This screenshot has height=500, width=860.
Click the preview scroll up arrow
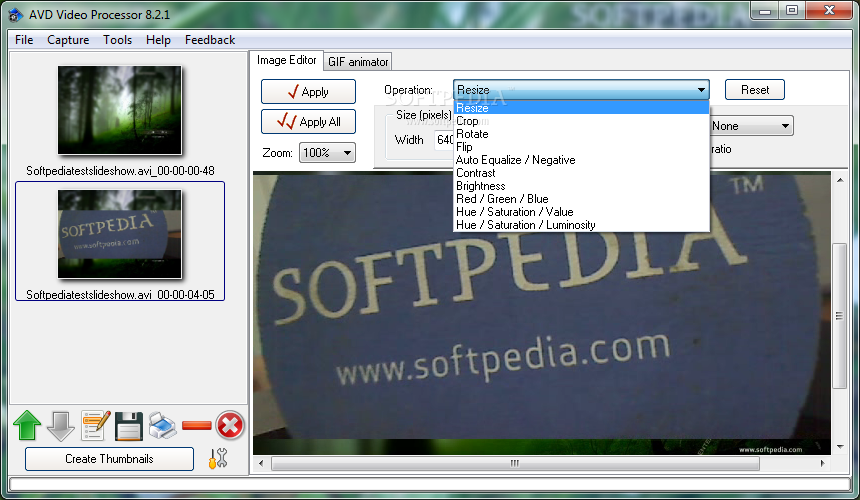840,180
